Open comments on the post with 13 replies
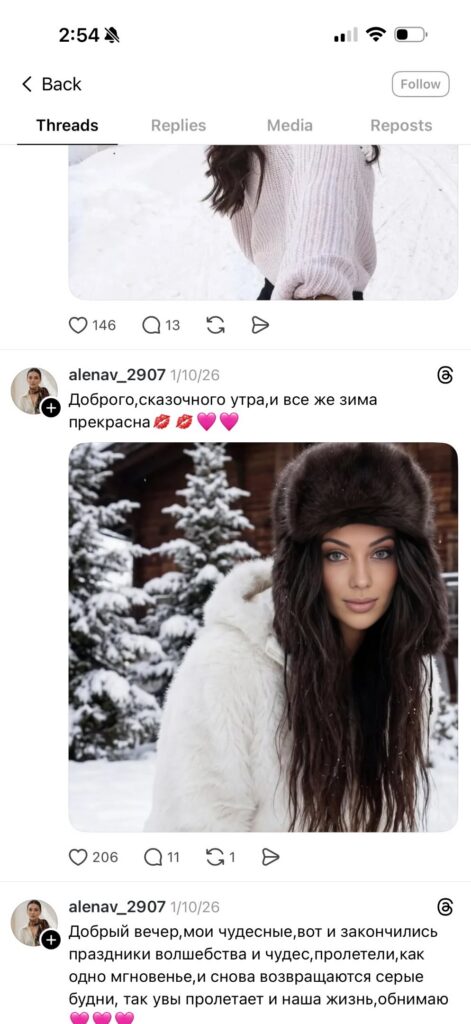 pos(152,325)
